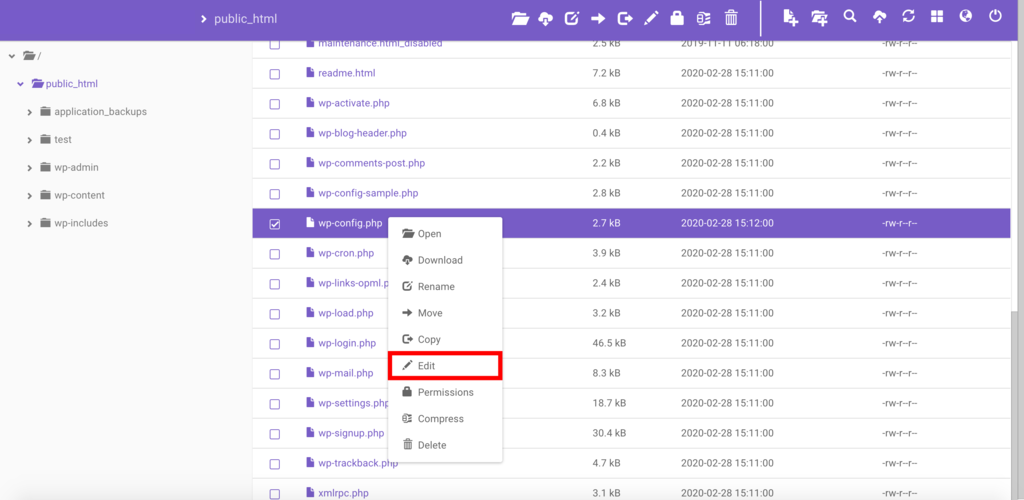Tick the wp-config-sample.php checkbox

pos(275,195)
